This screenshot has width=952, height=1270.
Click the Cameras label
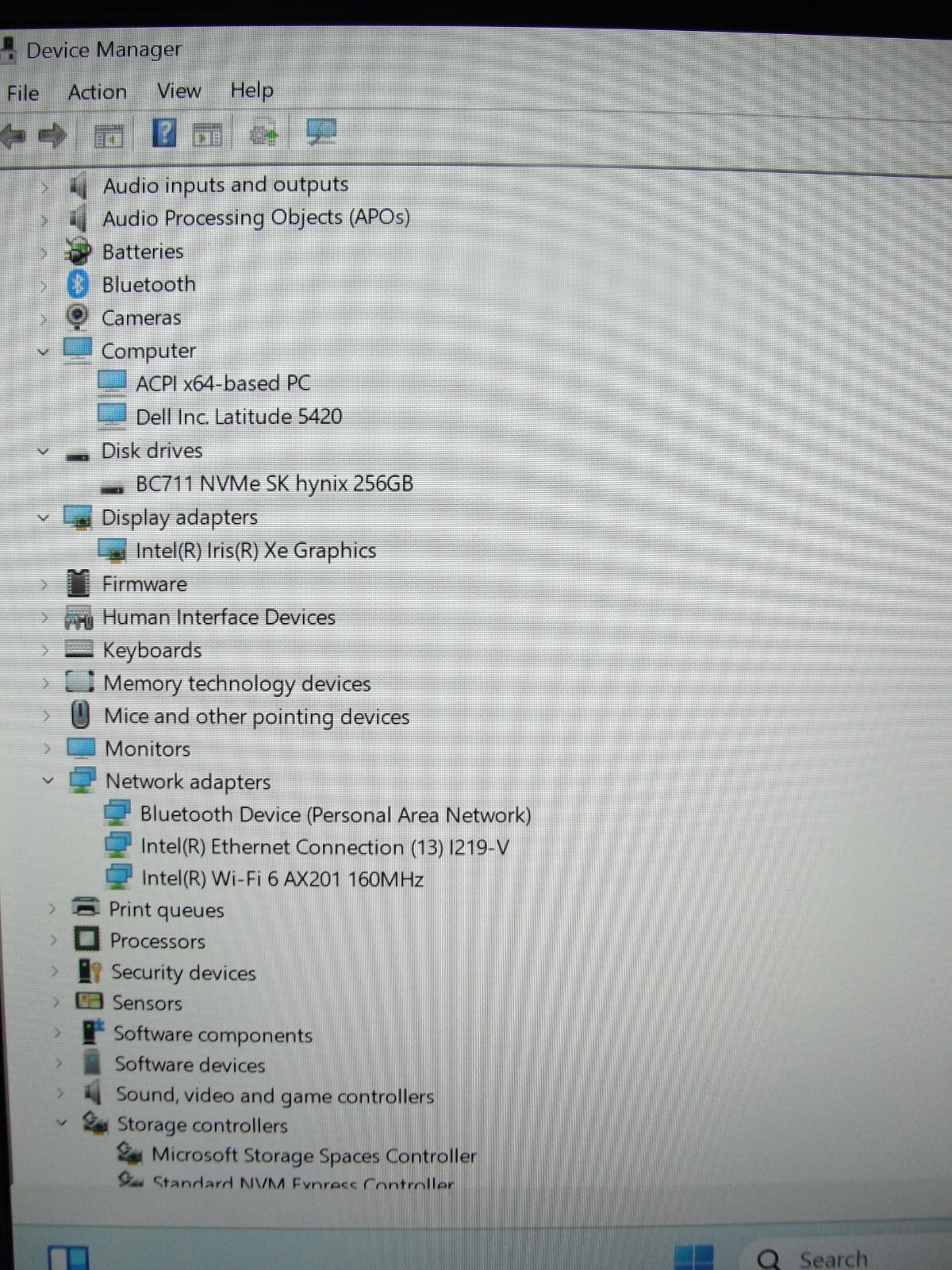(141, 317)
